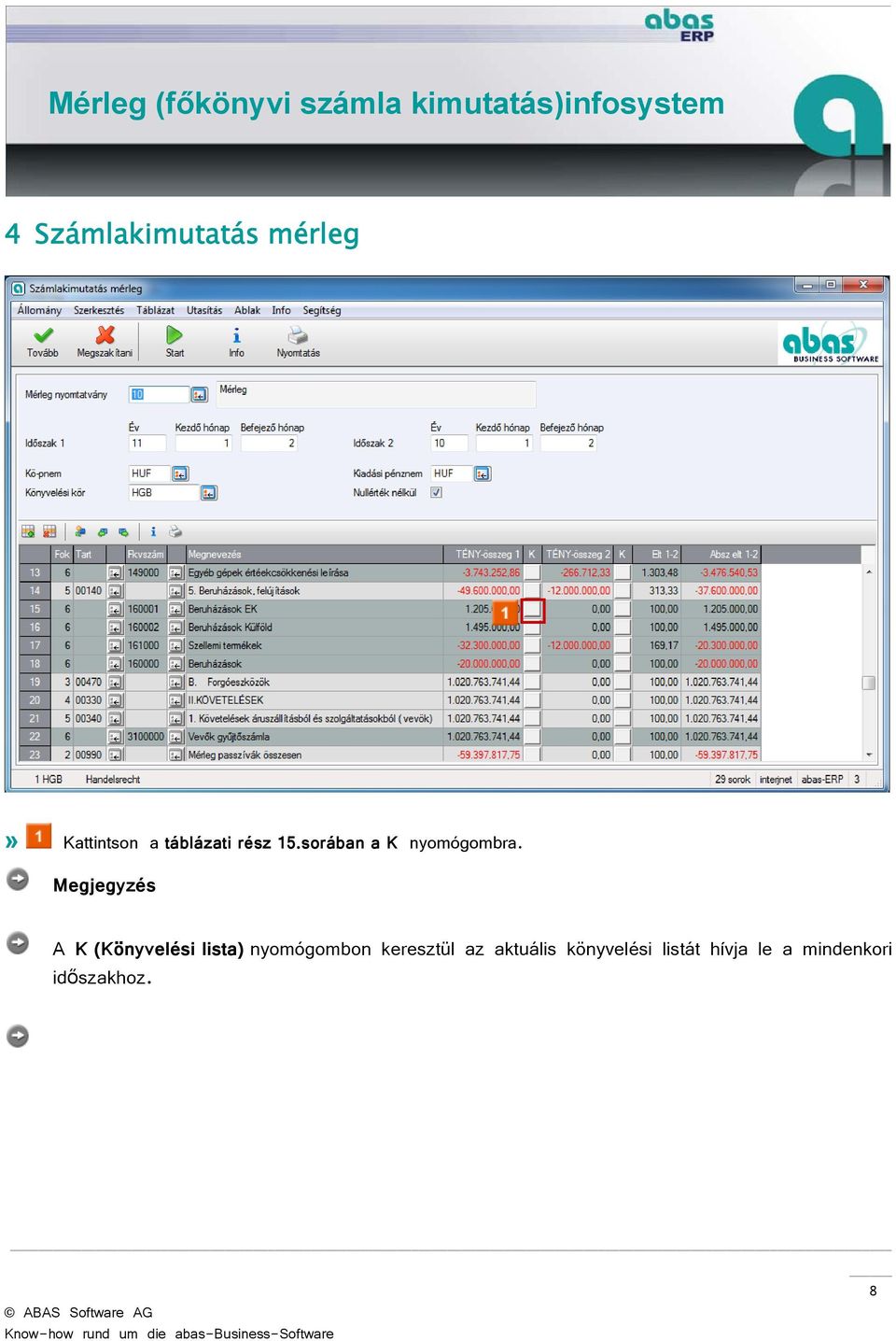Click first K button in row 15
This screenshot has height=1341, width=896.
532,610
